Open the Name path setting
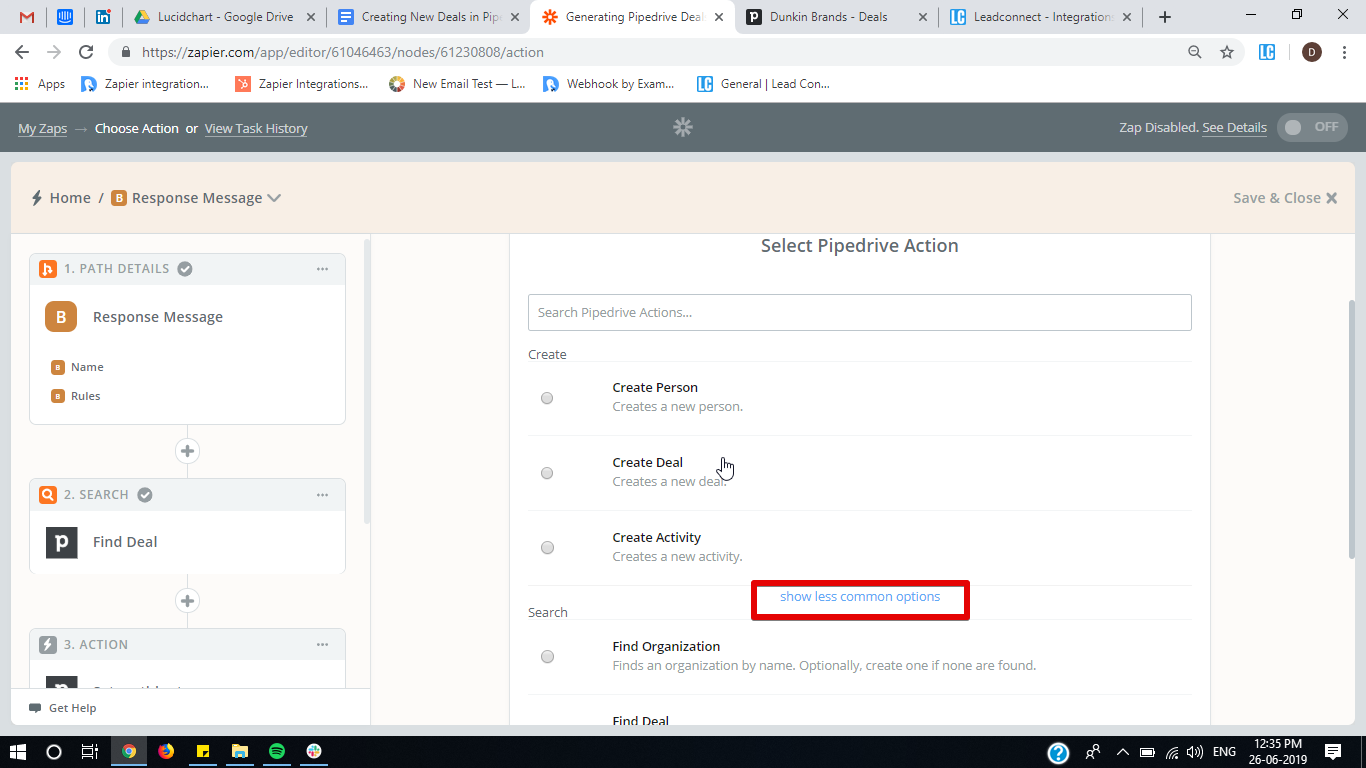1366x768 pixels. coord(87,367)
